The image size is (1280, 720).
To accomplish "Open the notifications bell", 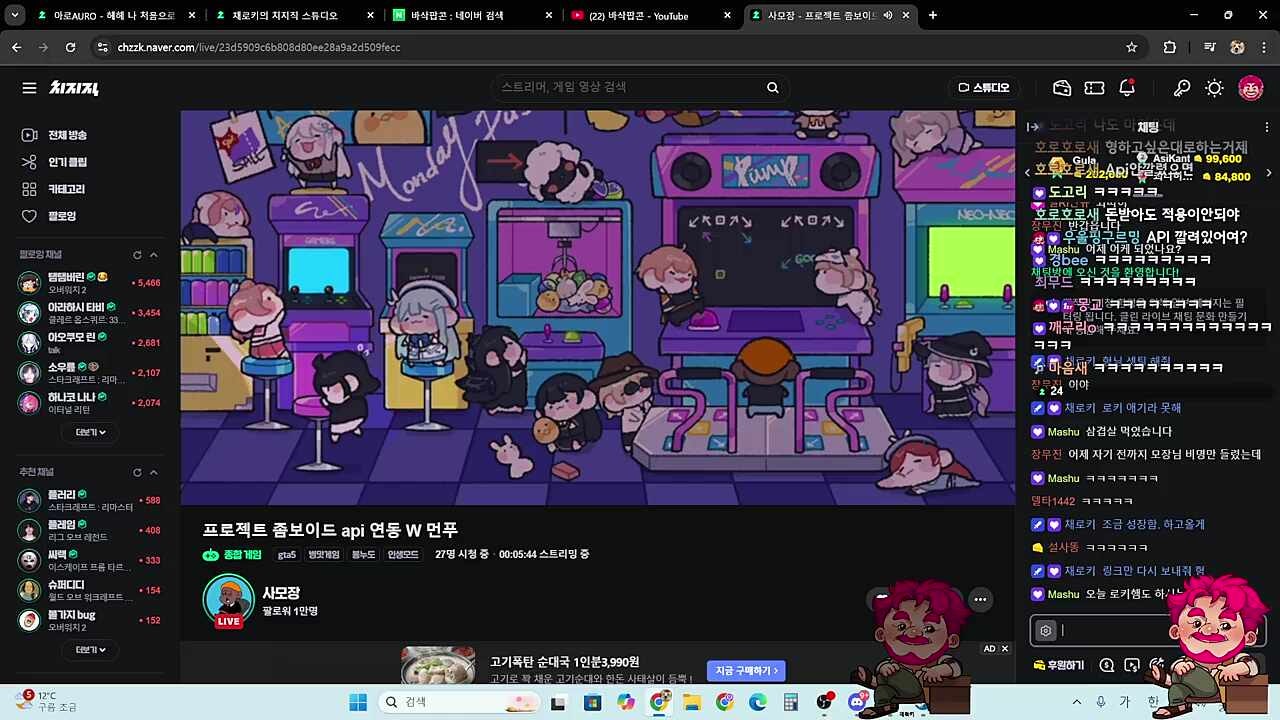I will (1127, 88).
